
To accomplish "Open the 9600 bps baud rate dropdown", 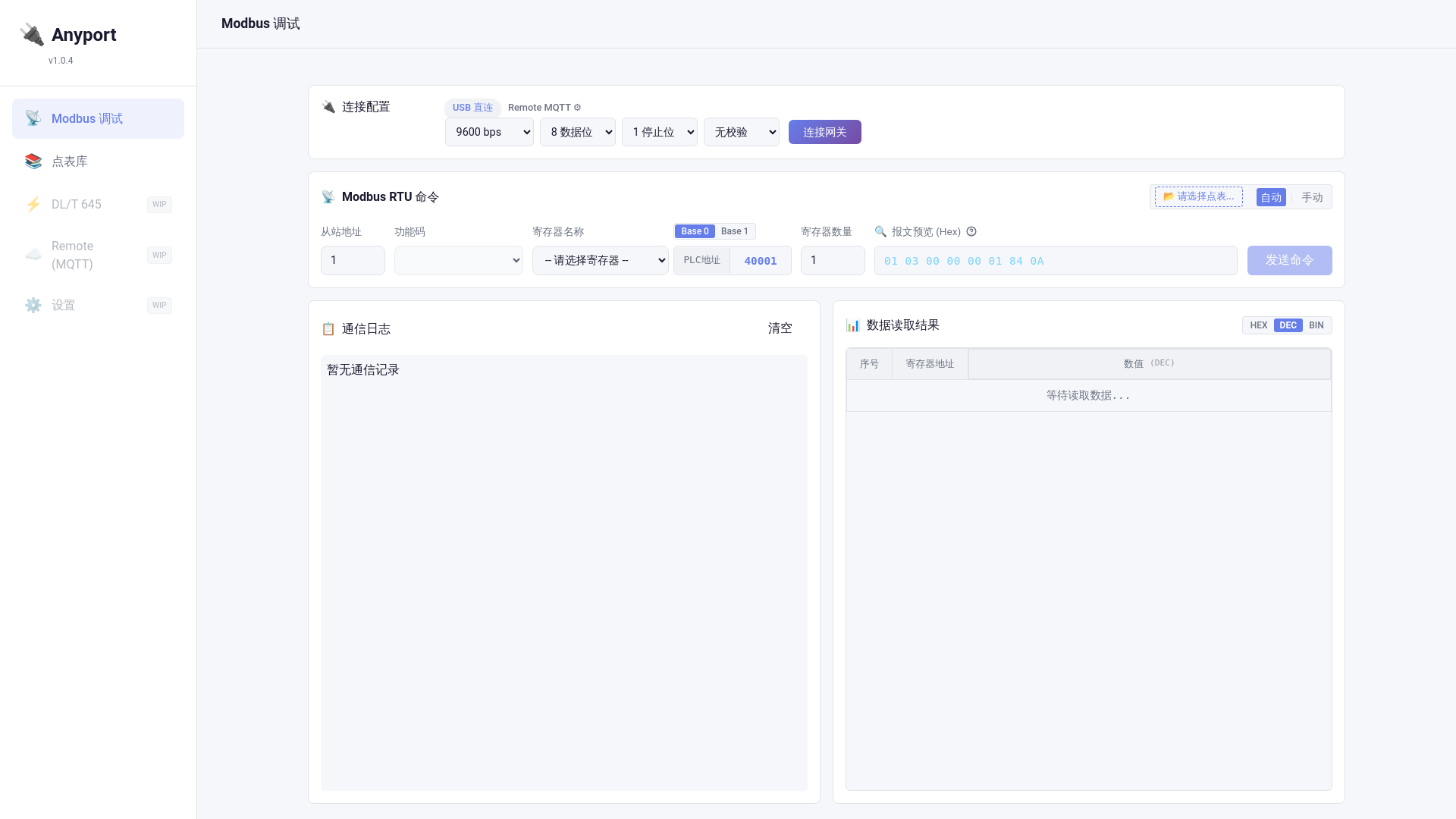I will point(489,132).
